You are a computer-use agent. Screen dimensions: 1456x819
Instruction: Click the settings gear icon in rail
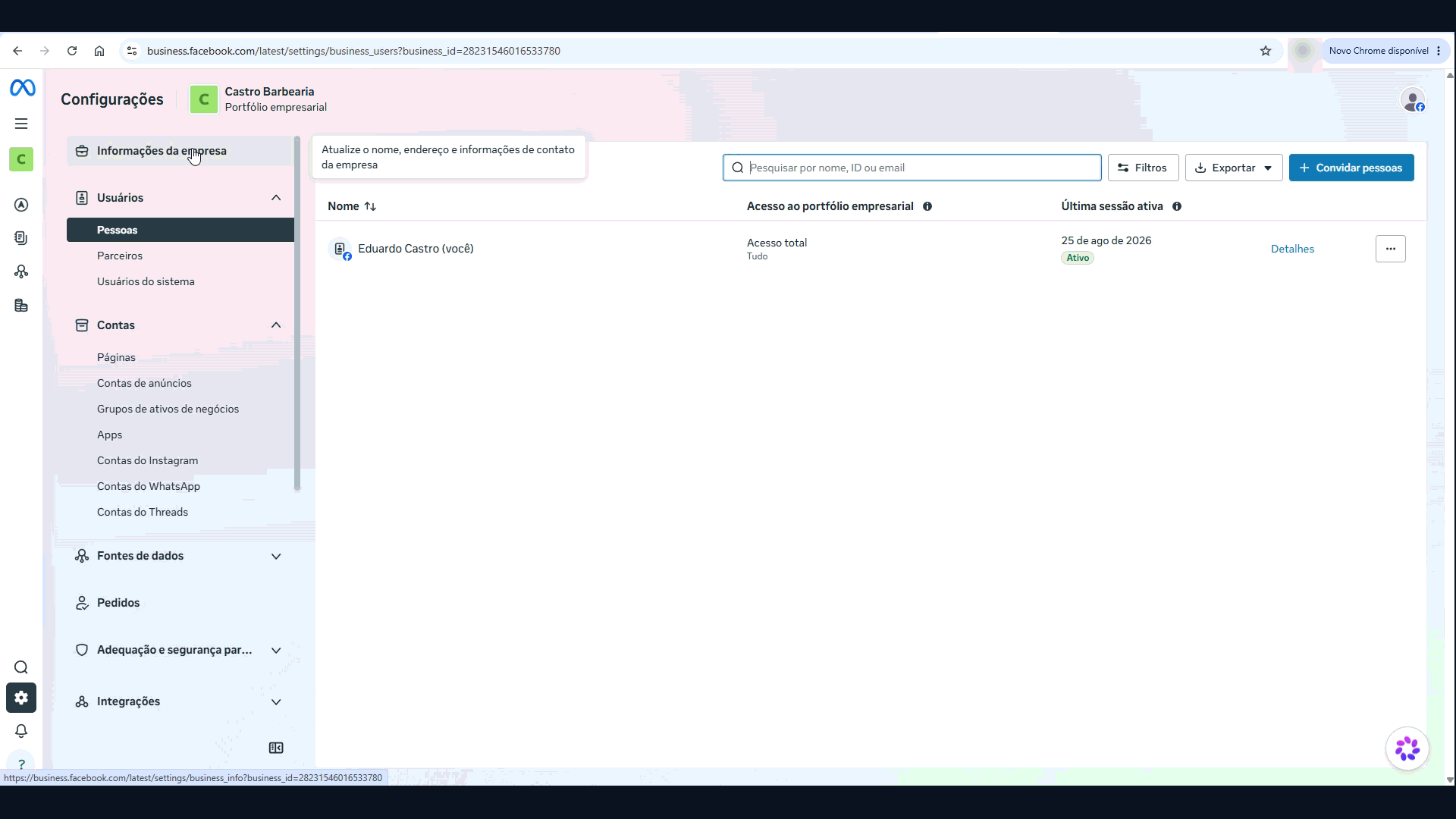(21, 698)
